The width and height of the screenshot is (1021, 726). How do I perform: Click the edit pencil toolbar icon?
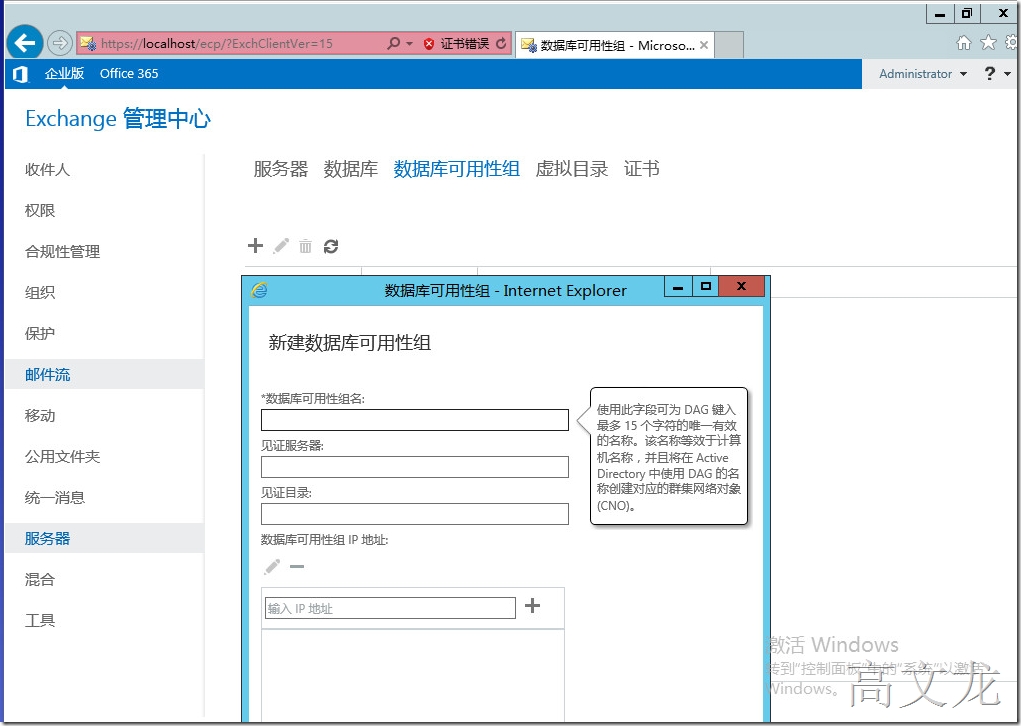[281, 246]
